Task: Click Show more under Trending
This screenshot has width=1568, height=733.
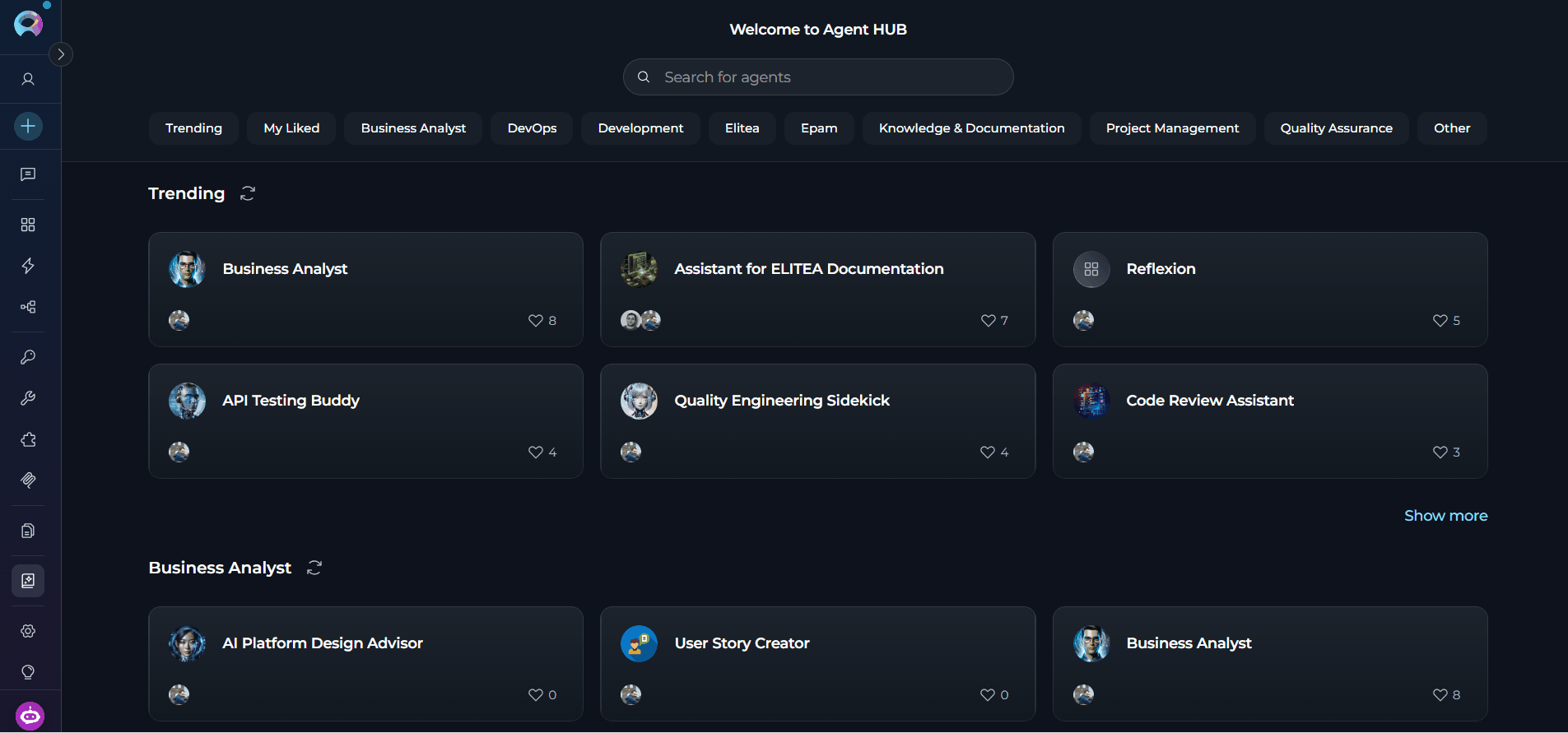Action: [1445, 516]
